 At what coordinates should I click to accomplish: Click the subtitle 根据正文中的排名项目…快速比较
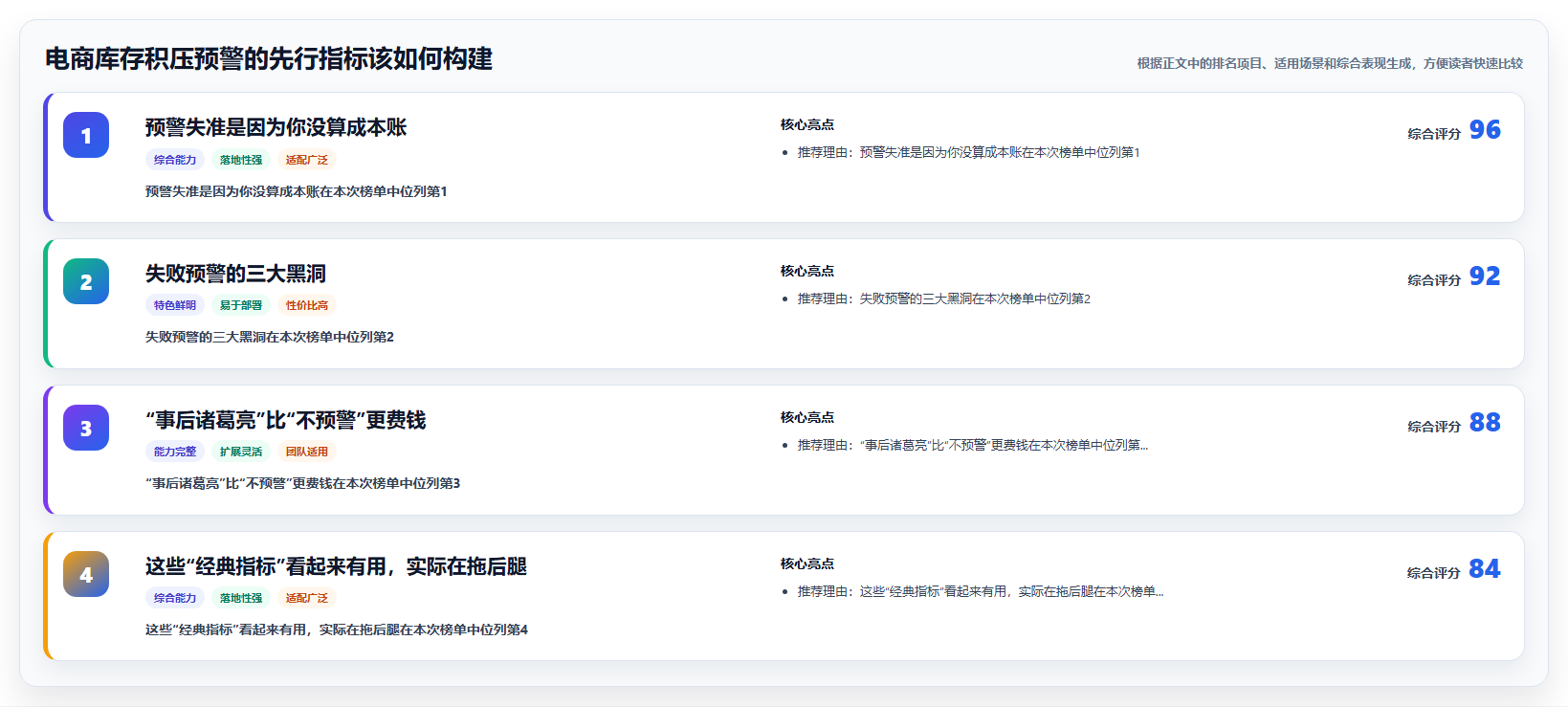pos(1330,63)
